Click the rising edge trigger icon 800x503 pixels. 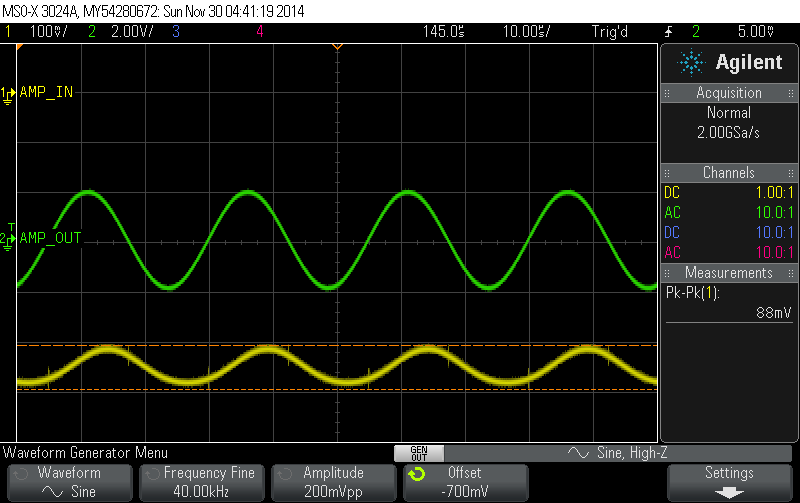(x=668, y=32)
